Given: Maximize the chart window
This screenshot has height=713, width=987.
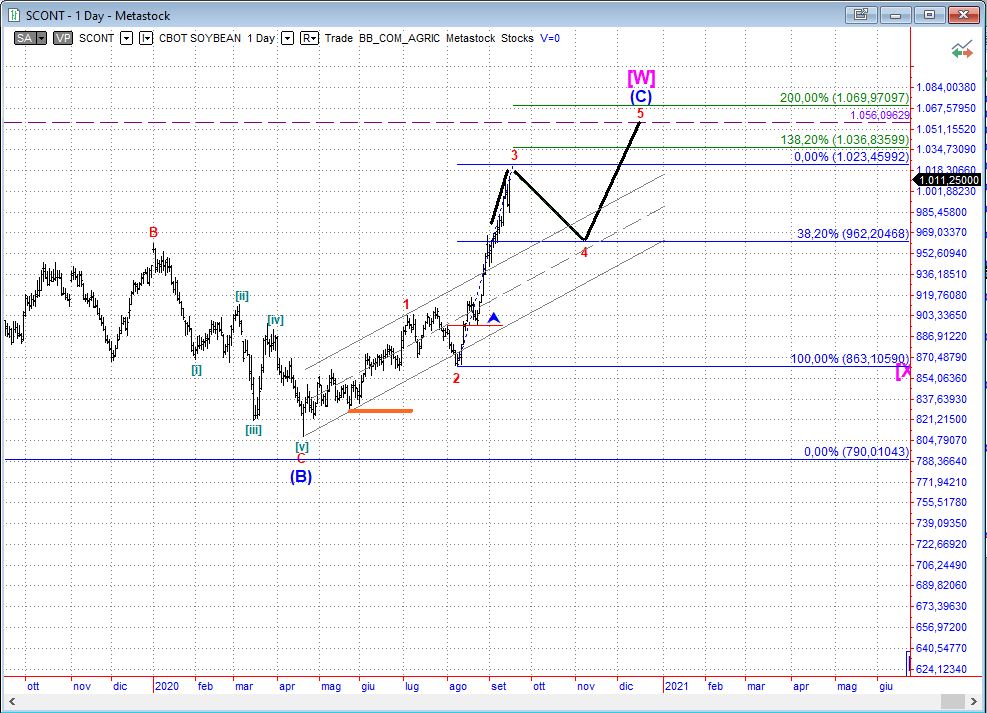Looking at the screenshot, I should [929, 15].
